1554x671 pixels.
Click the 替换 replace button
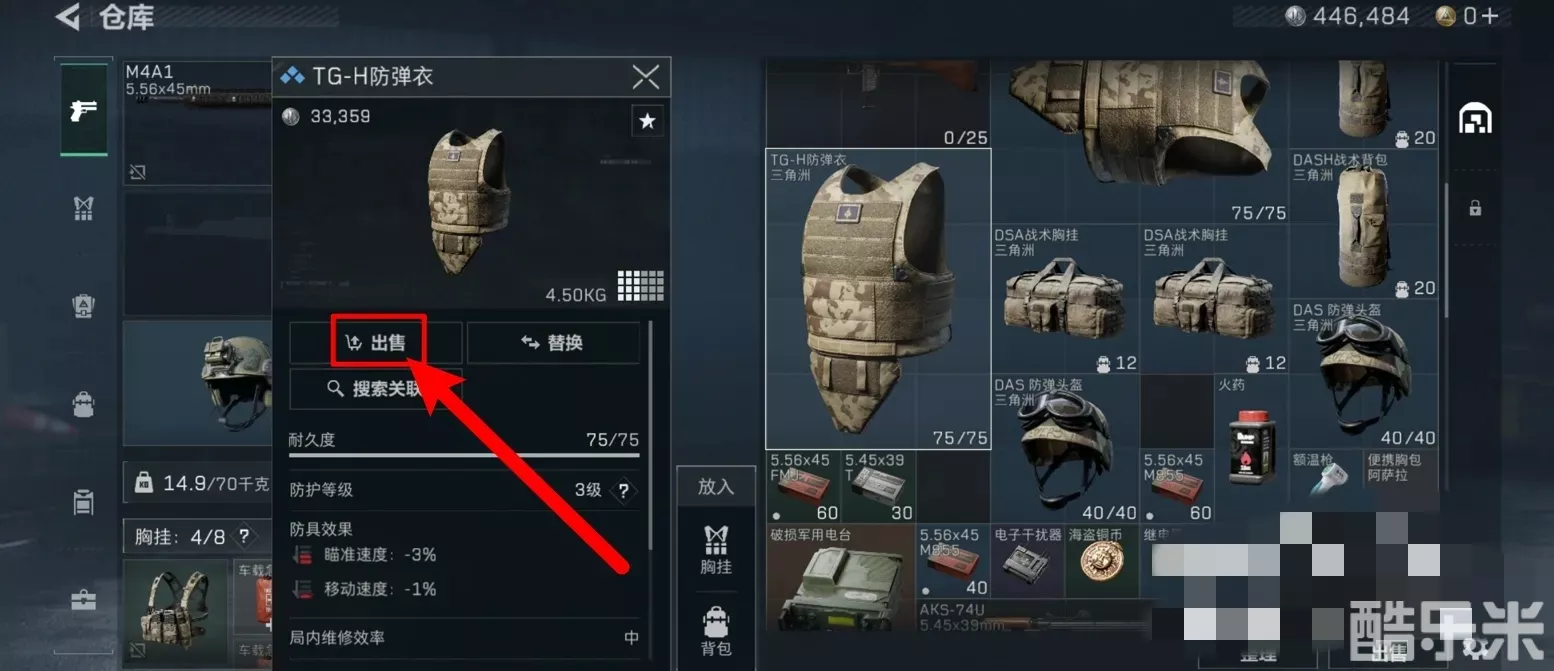click(x=553, y=343)
